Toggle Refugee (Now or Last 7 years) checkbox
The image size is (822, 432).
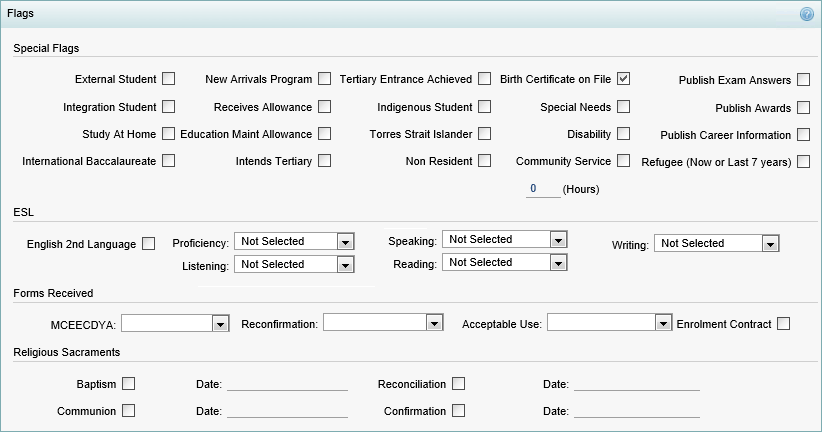(803, 161)
